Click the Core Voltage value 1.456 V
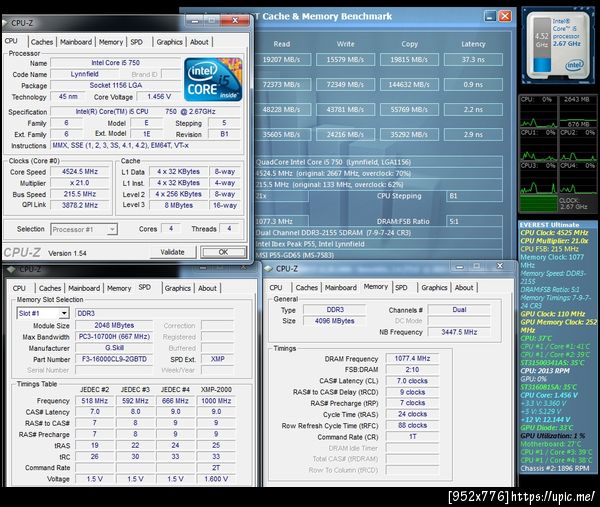Image resolution: width=600 pixels, height=507 pixels. tap(159, 96)
